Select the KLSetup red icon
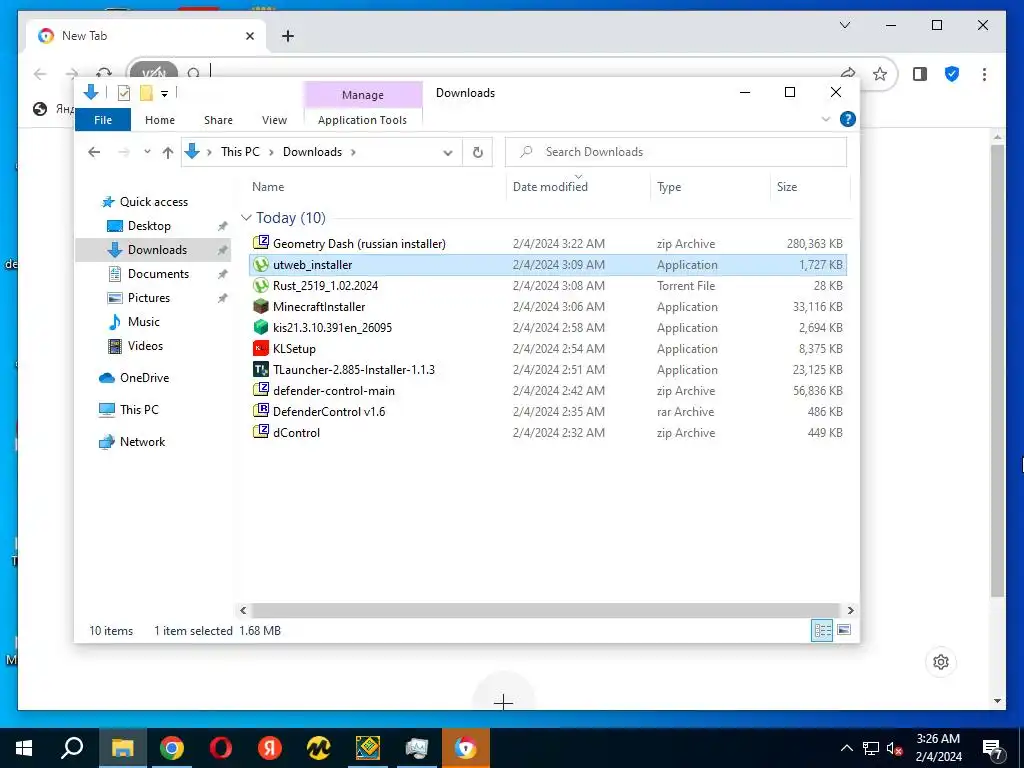This screenshot has height=768, width=1024. [x=261, y=348]
